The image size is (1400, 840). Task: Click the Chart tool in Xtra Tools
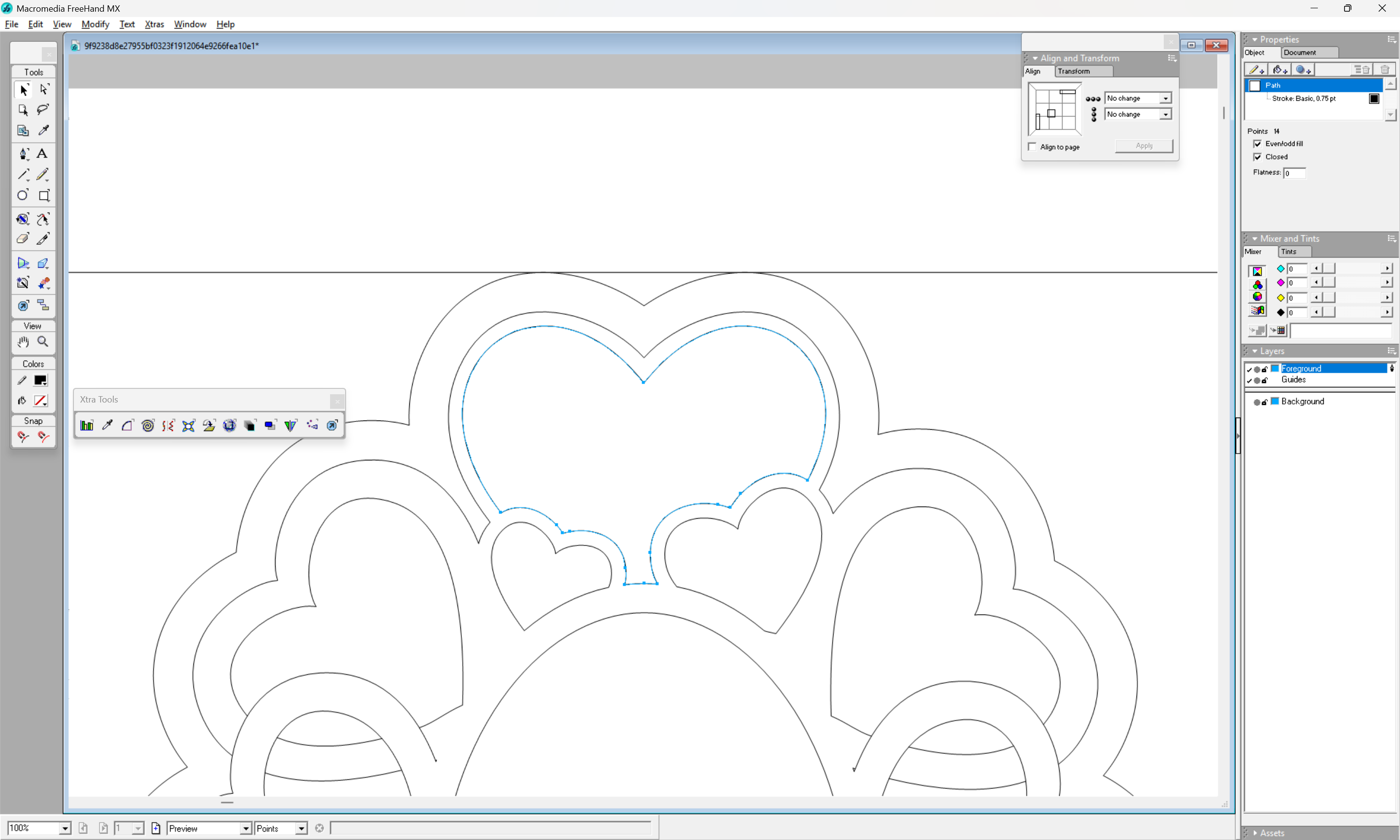click(x=87, y=425)
